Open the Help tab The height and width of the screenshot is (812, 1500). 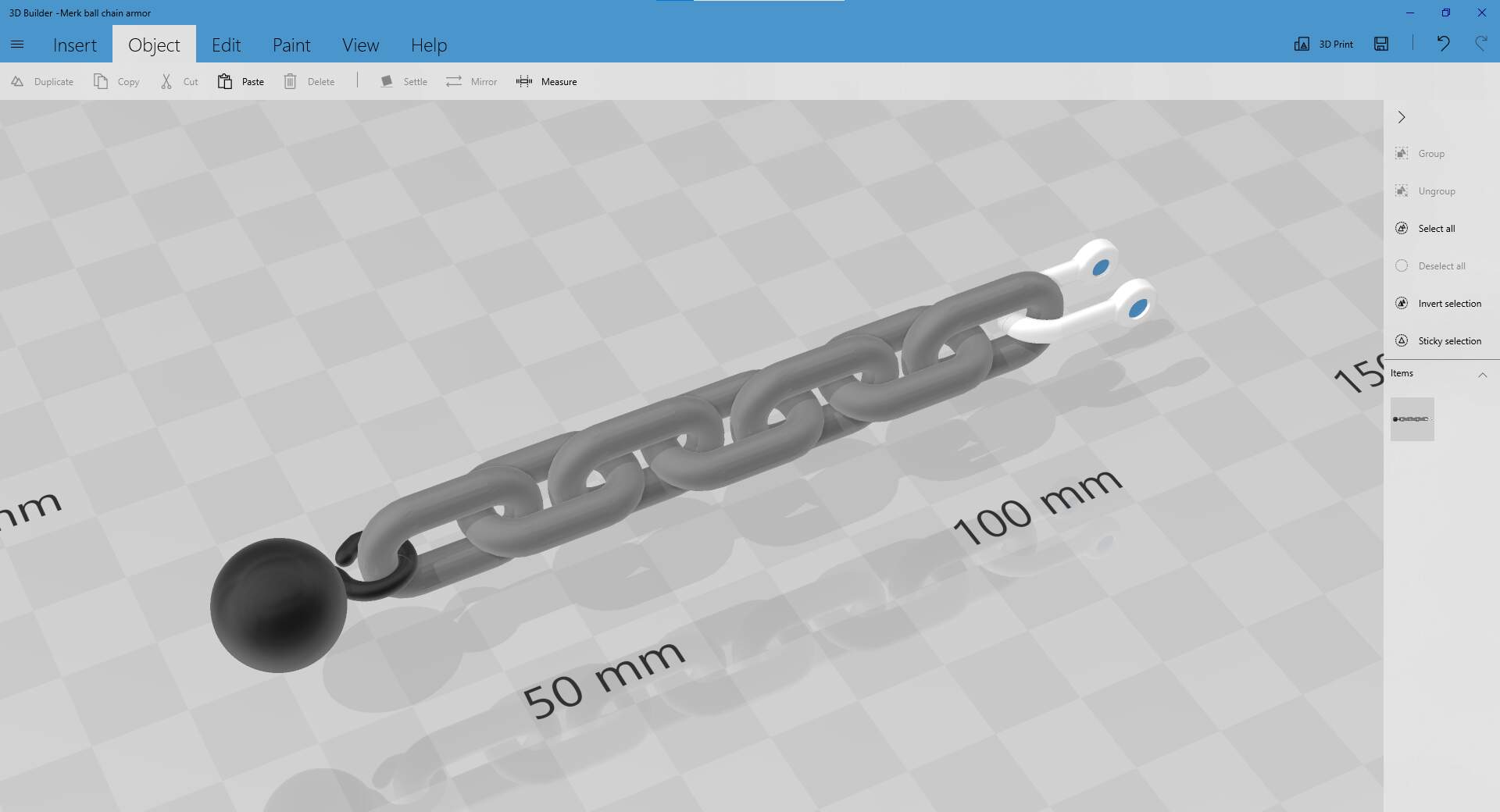(x=429, y=45)
